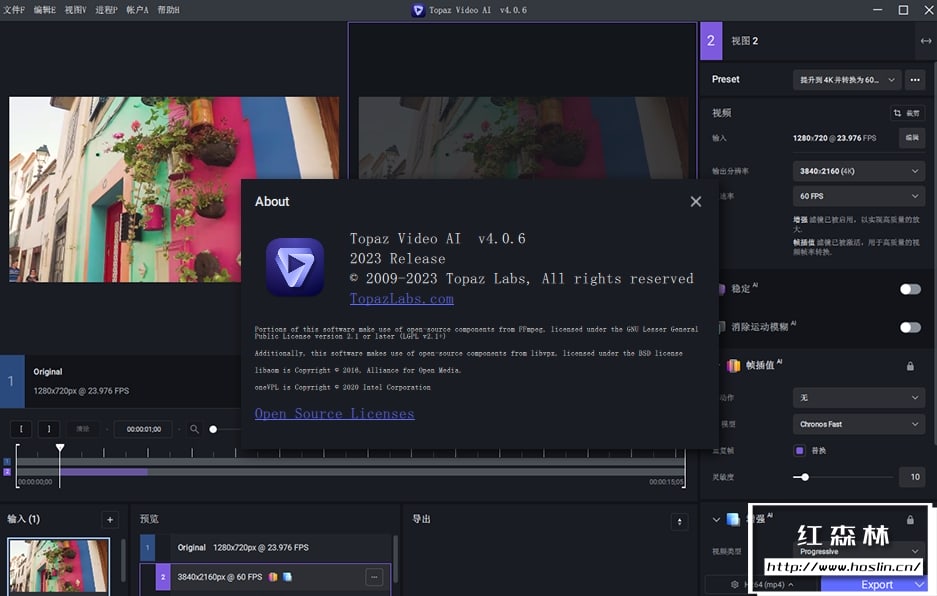Click the 帧插值 frame interpolation icon
This screenshot has width=937, height=596.
(733, 365)
